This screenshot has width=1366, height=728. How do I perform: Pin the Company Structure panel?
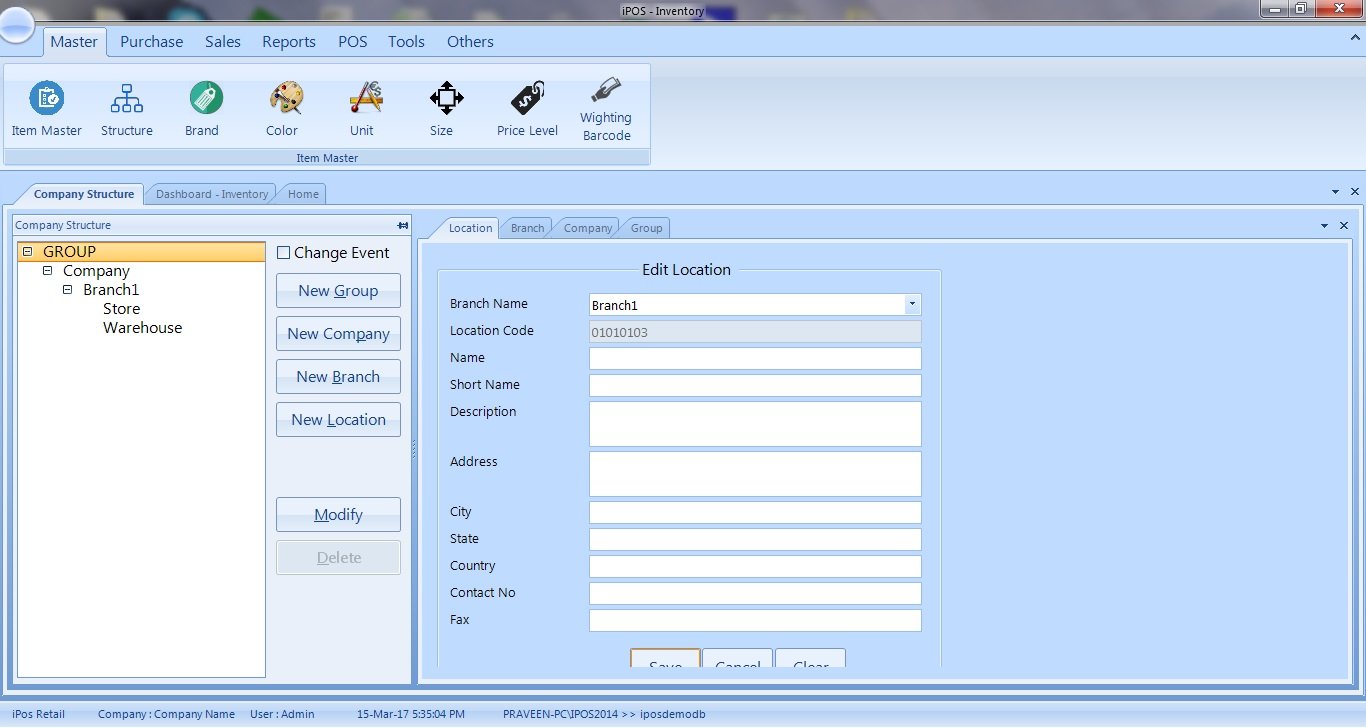(402, 225)
